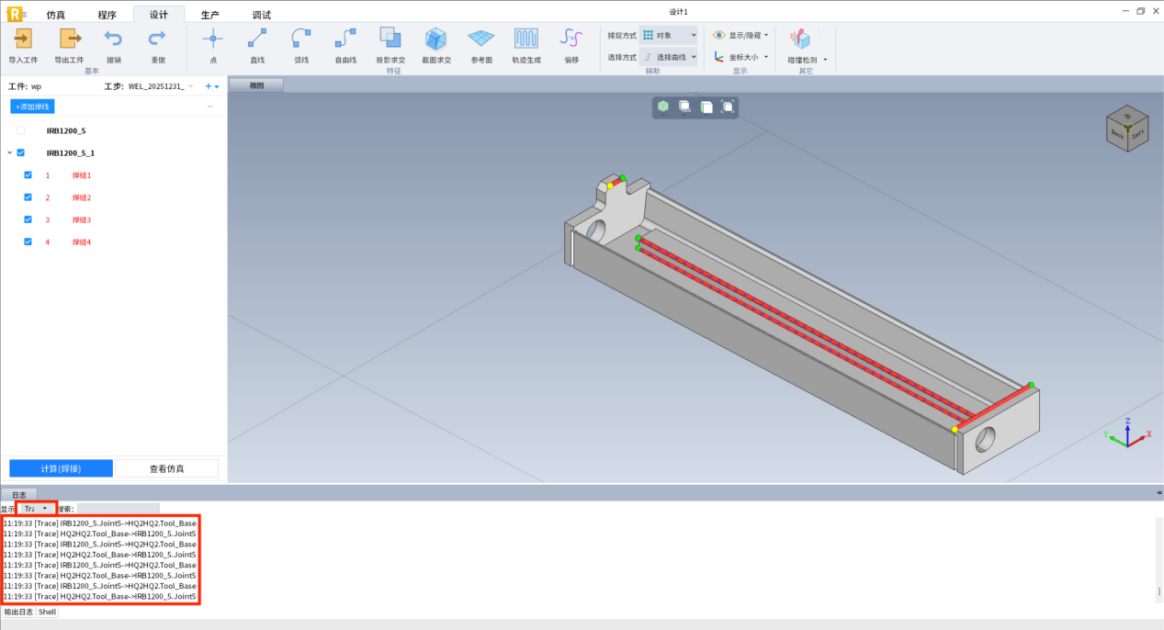Open the 选择方式 选择曲线 dropdown
The width and height of the screenshot is (1164, 630).
(668, 57)
